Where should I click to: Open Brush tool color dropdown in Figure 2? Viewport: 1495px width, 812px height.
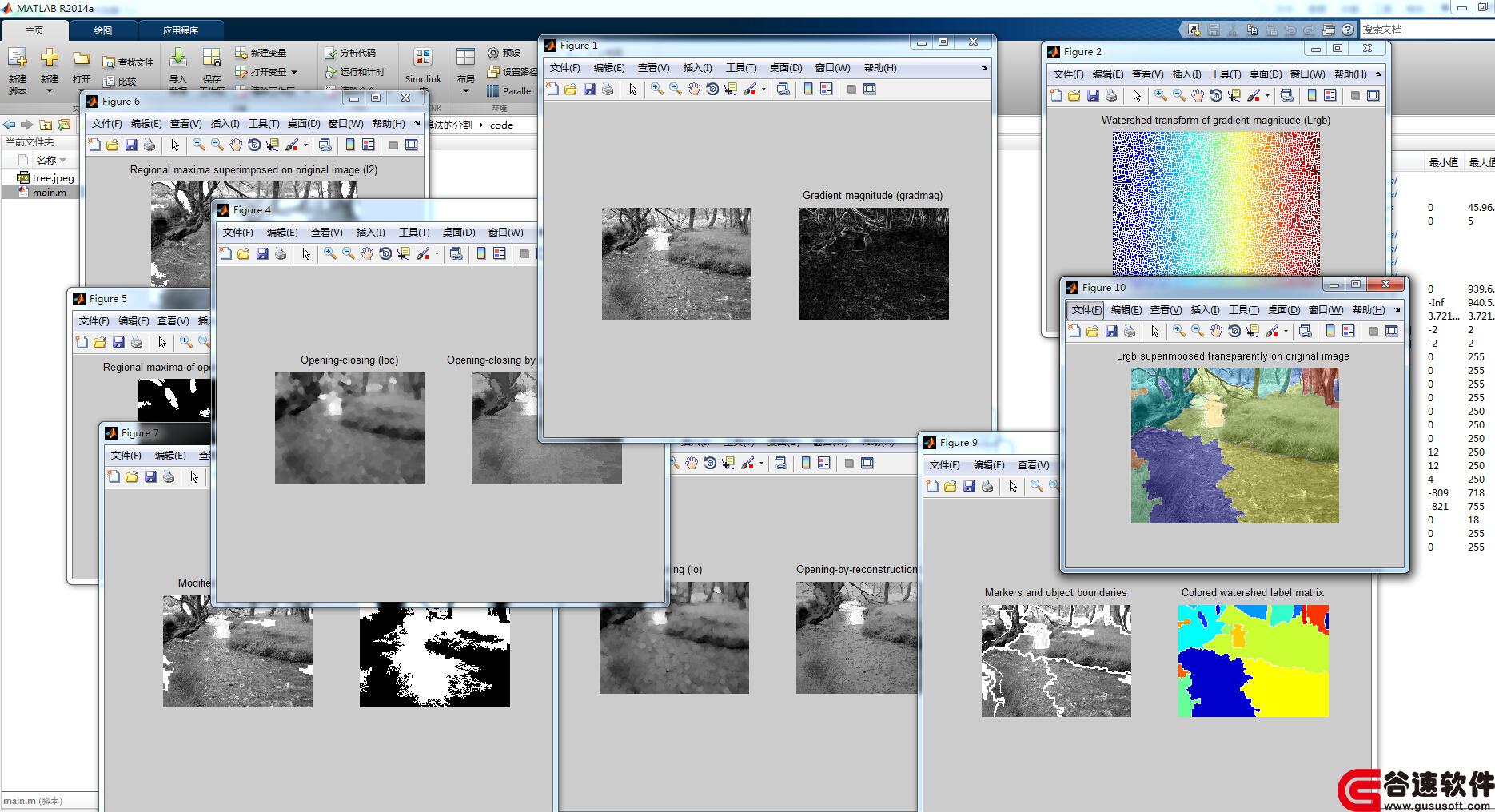pos(1267,96)
